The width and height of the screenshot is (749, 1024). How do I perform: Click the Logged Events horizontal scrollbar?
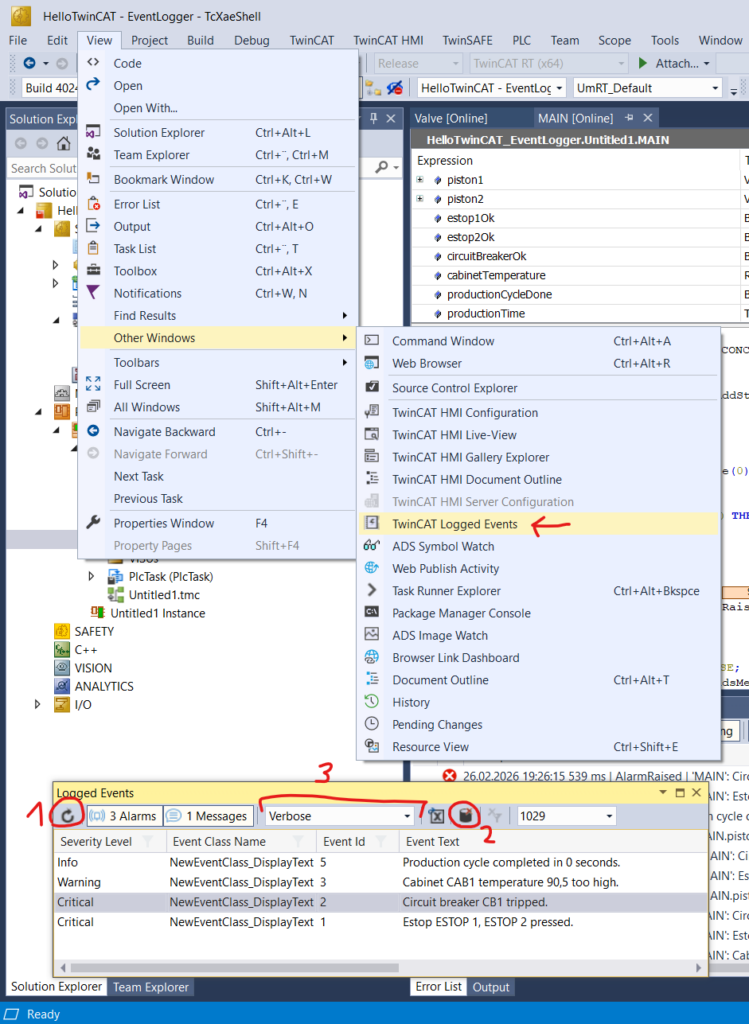coord(380,968)
